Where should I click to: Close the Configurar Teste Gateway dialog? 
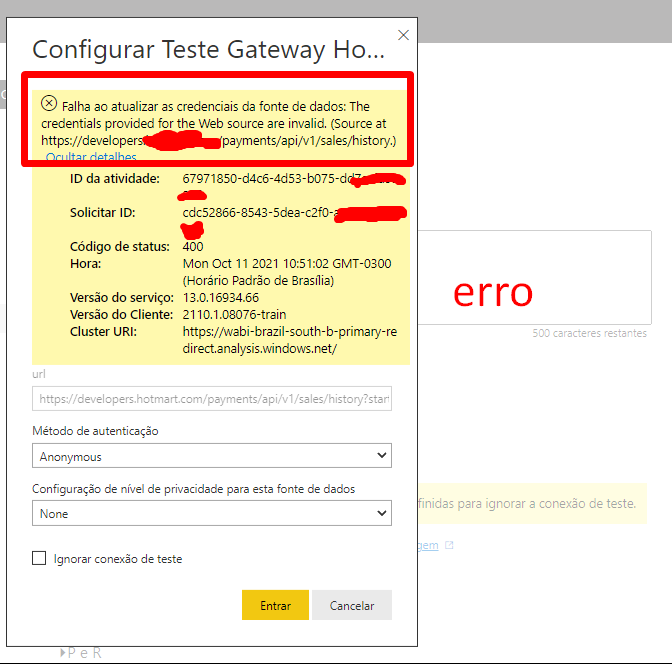[x=403, y=35]
